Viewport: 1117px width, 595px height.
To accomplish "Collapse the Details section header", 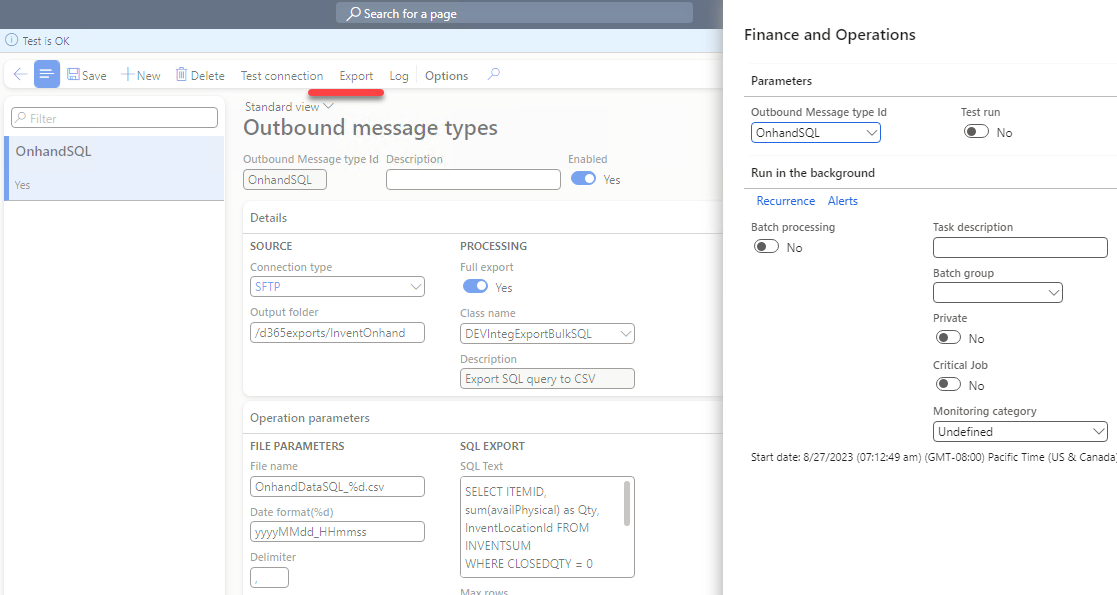I will (269, 218).
